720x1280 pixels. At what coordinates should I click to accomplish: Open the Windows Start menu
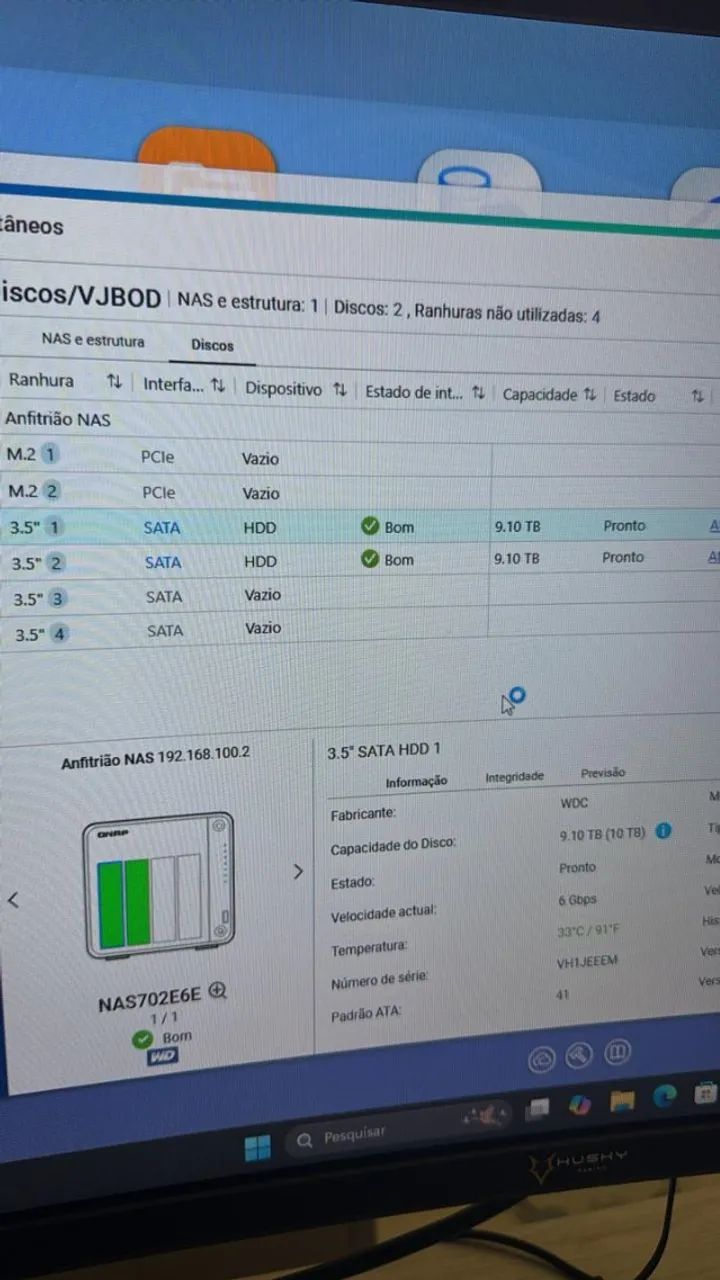(x=257, y=1147)
